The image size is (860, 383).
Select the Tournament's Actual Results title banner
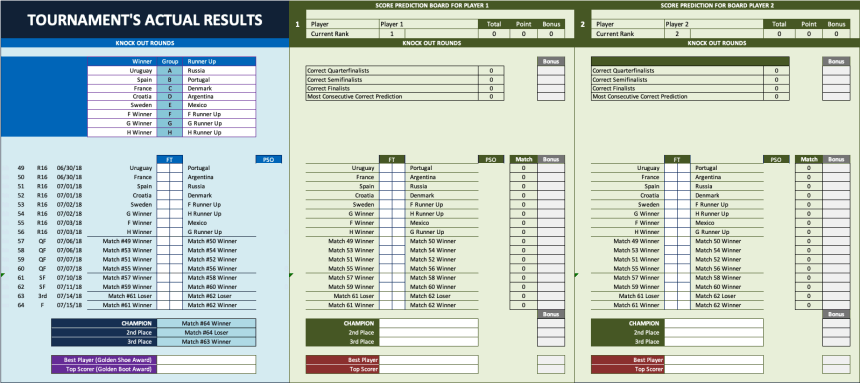pyautogui.click(x=145, y=20)
